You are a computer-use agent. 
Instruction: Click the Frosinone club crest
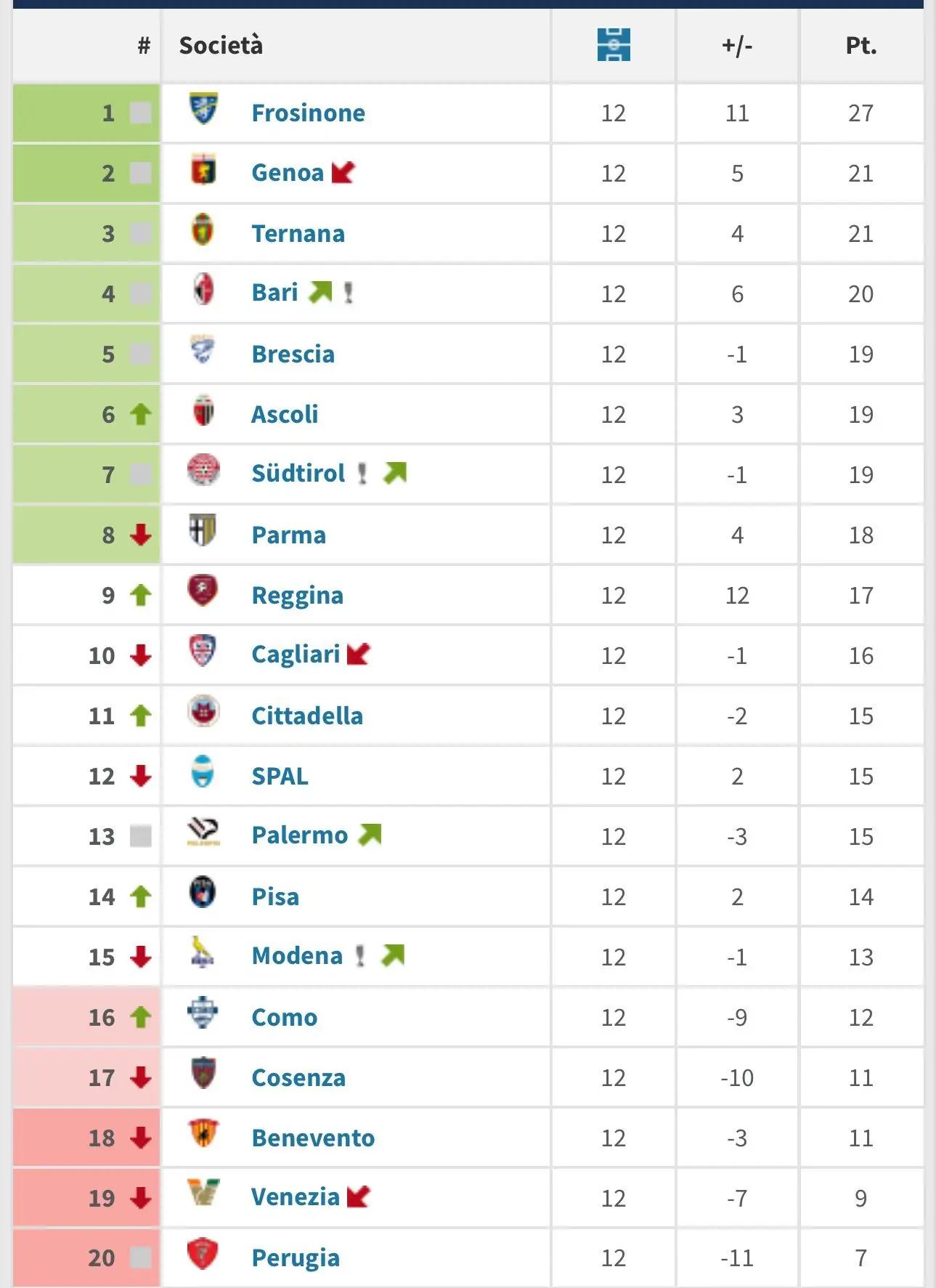pos(203,108)
